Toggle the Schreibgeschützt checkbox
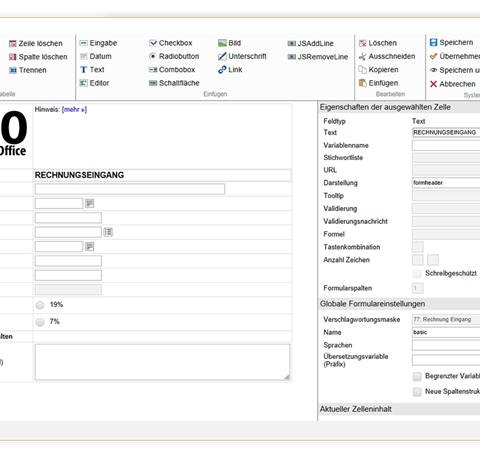The height and width of the screenshot is (460, 480). [417, 274]
